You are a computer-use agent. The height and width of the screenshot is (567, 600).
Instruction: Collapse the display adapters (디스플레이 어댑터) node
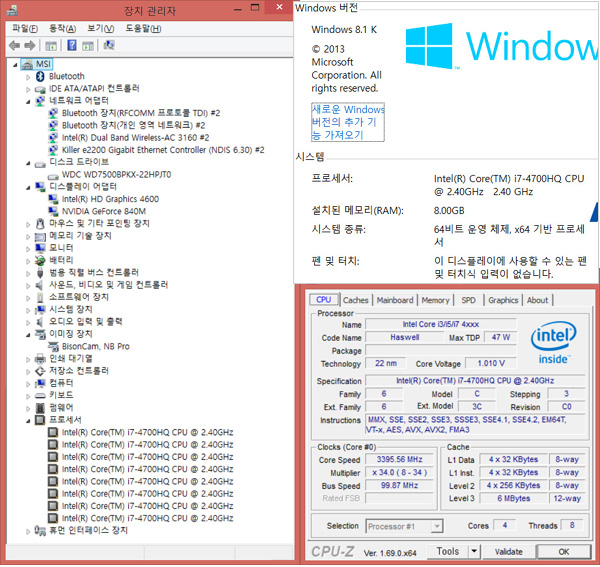(28, 188)
